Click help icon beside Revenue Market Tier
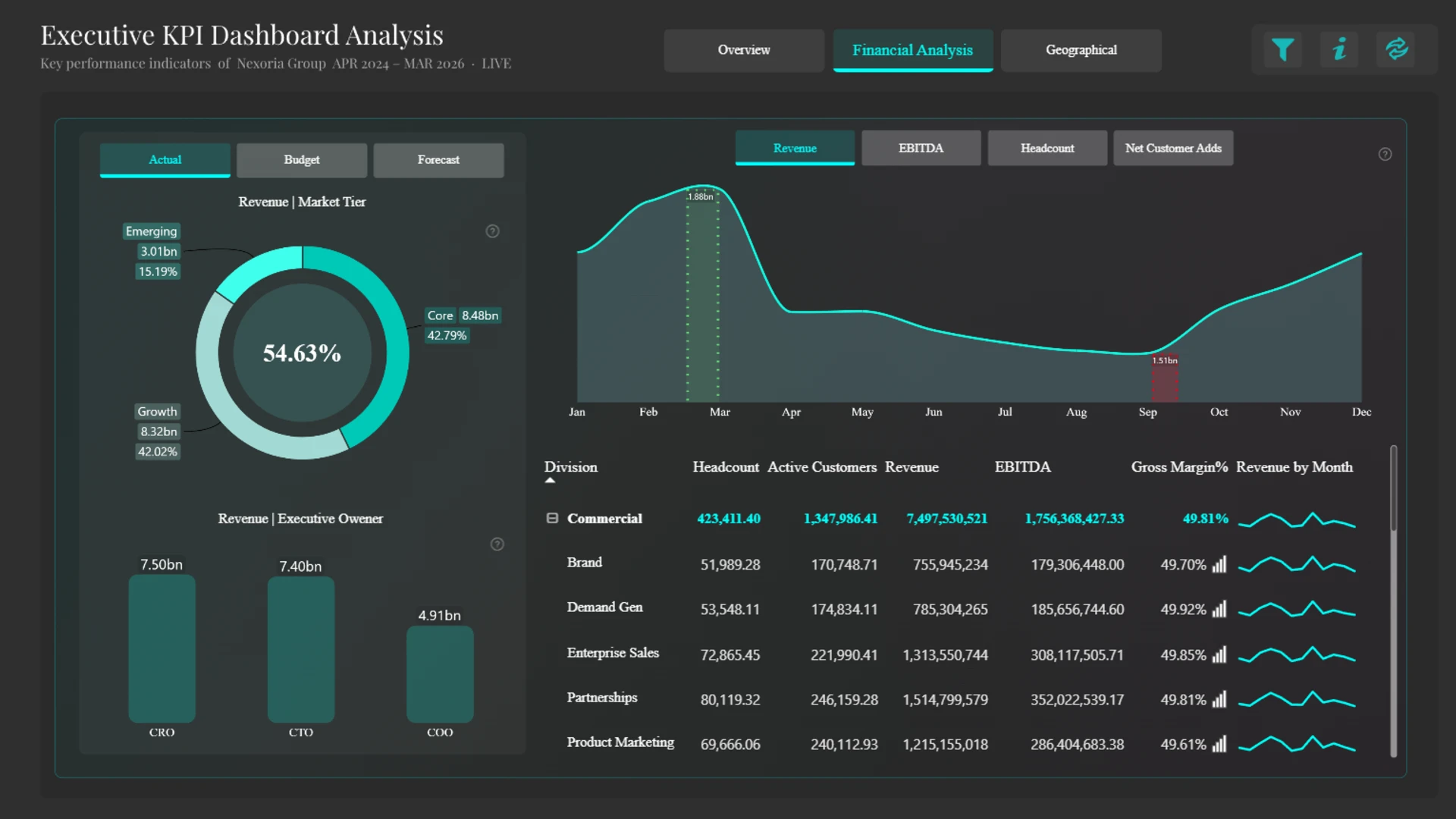This screenshot has height=819, width=1456. click(492, 231)
